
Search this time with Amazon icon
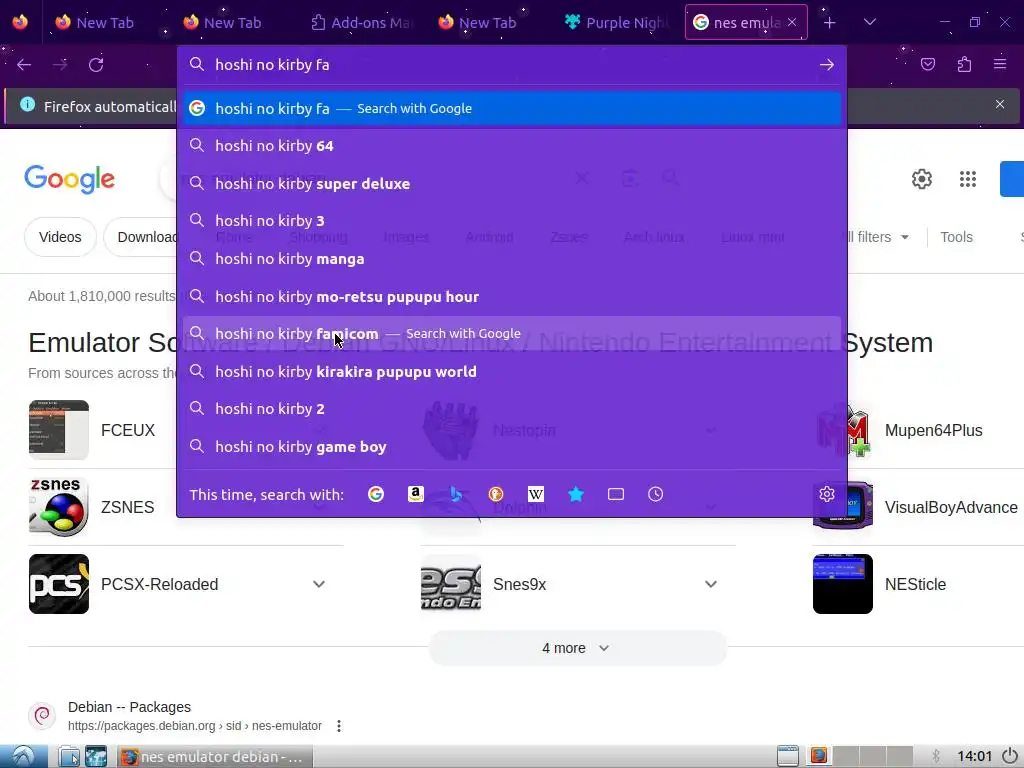click(415, 494)
